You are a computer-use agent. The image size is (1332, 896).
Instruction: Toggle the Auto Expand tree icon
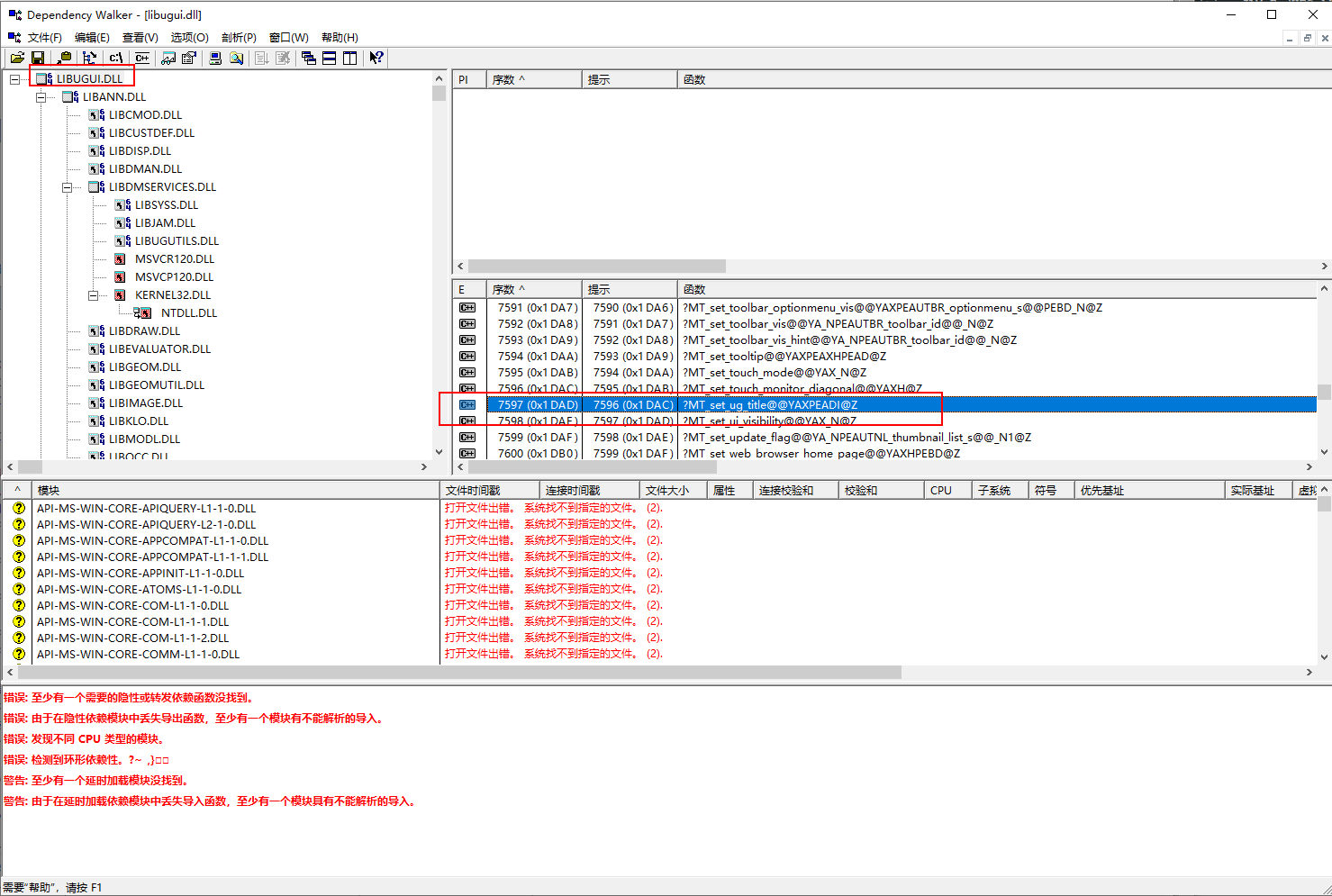89,58
